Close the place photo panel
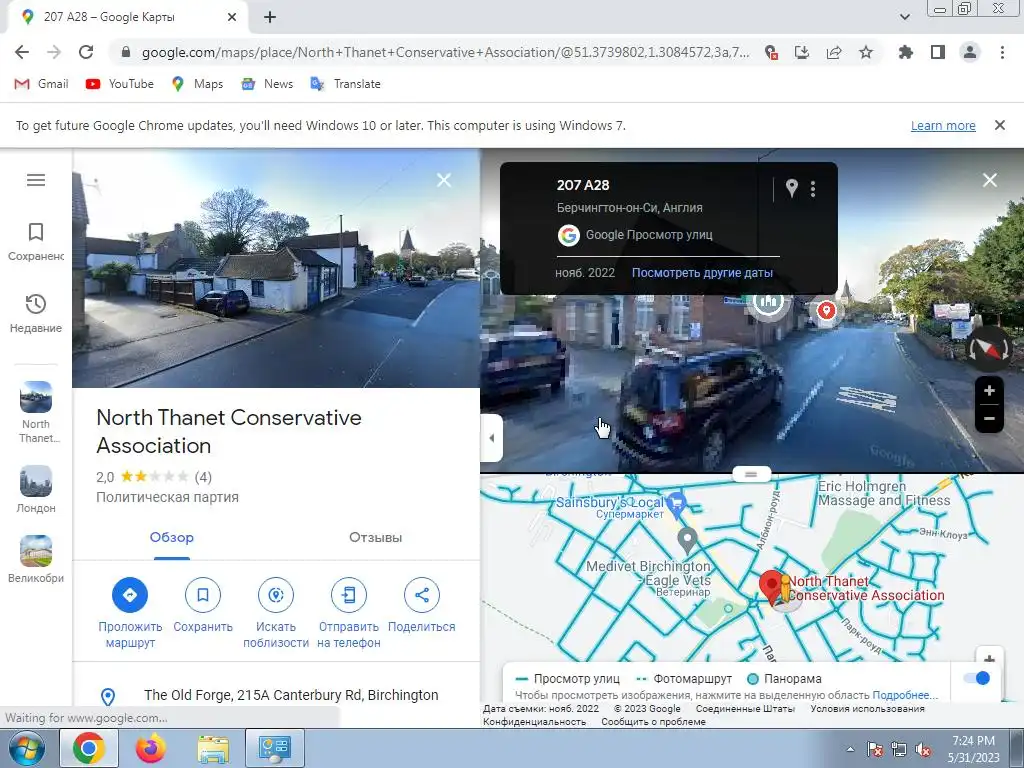Viewport: 1024px width, 768px height. pyautogui.click(x=443, y=180)
